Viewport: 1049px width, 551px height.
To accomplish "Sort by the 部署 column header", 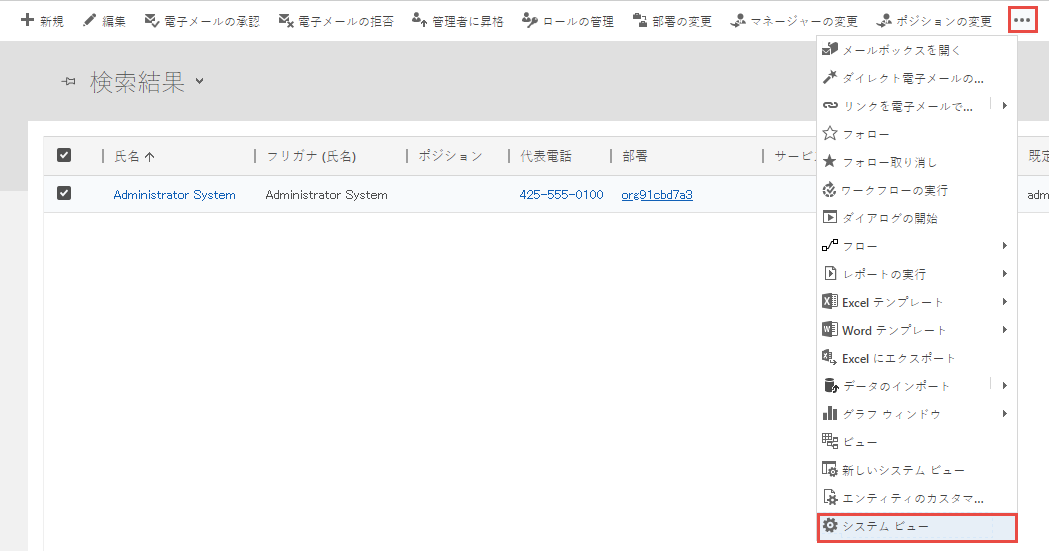I will (x=635, y=156).
